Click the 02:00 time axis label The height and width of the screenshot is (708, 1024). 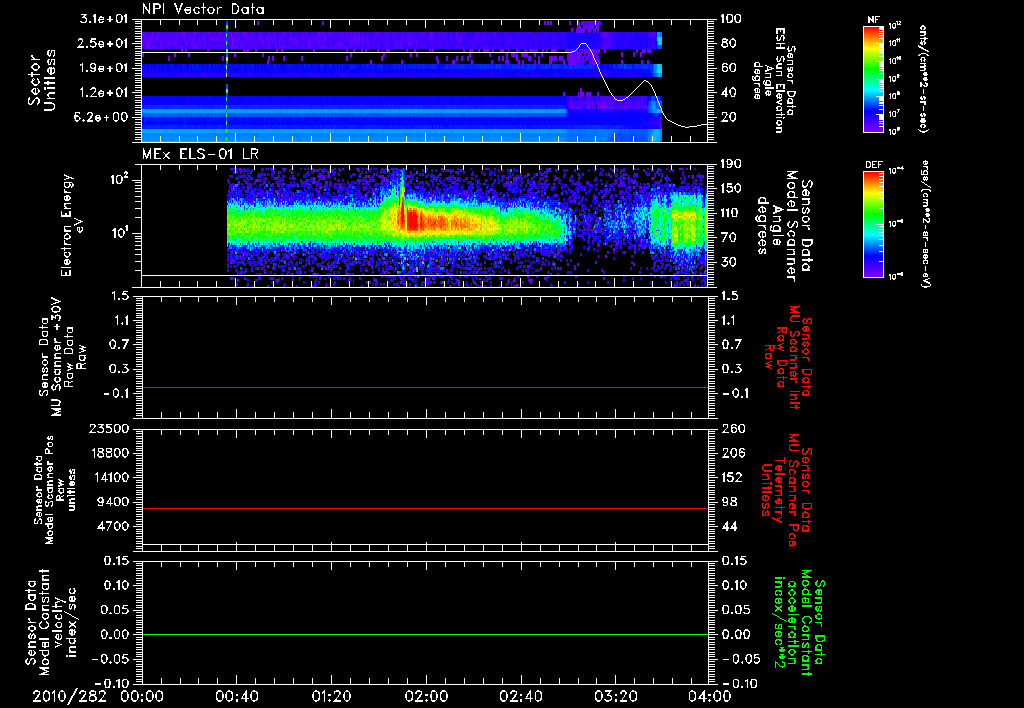coord(426,696)
